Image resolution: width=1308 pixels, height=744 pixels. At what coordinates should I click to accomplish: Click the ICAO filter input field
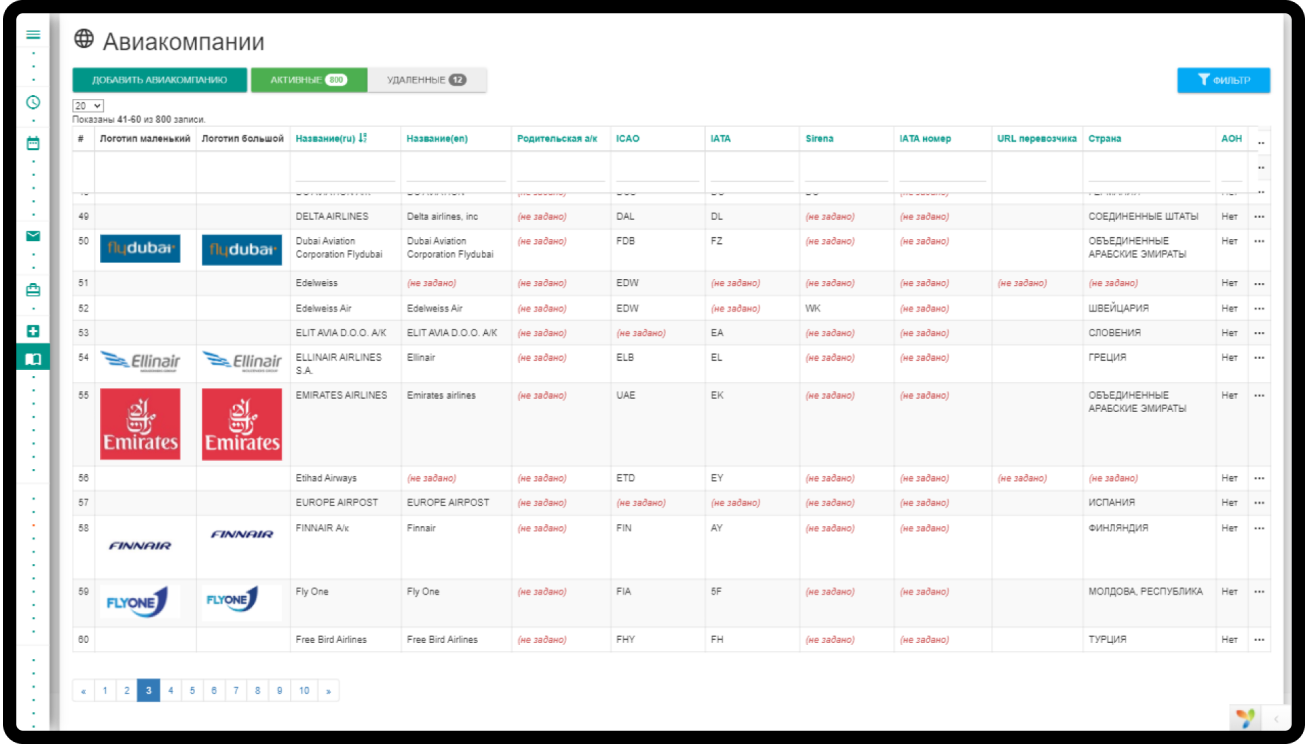click(x=658, y=170)
